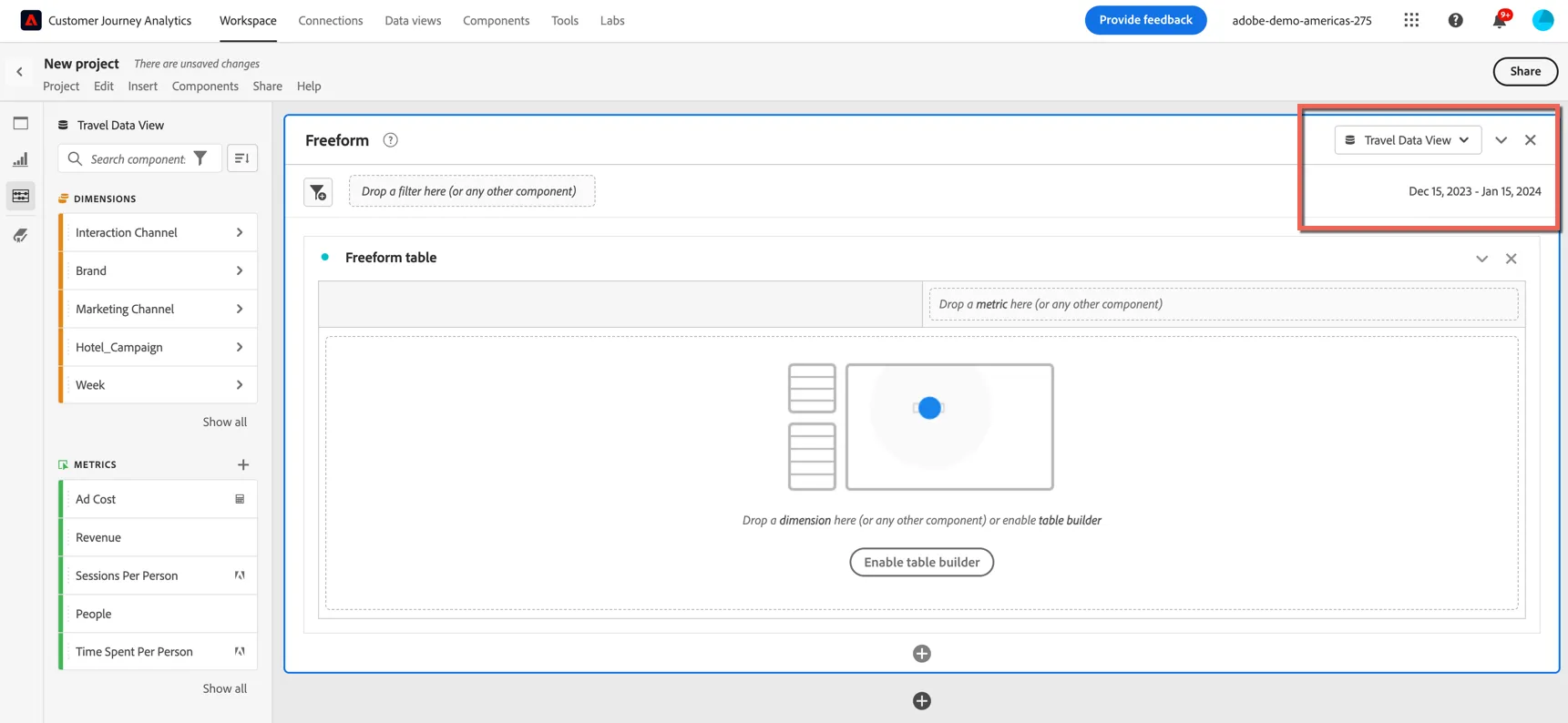The width and height of the screenshot is (1568, 723).
Task: Open the Project menu
Action: (61, 87)
